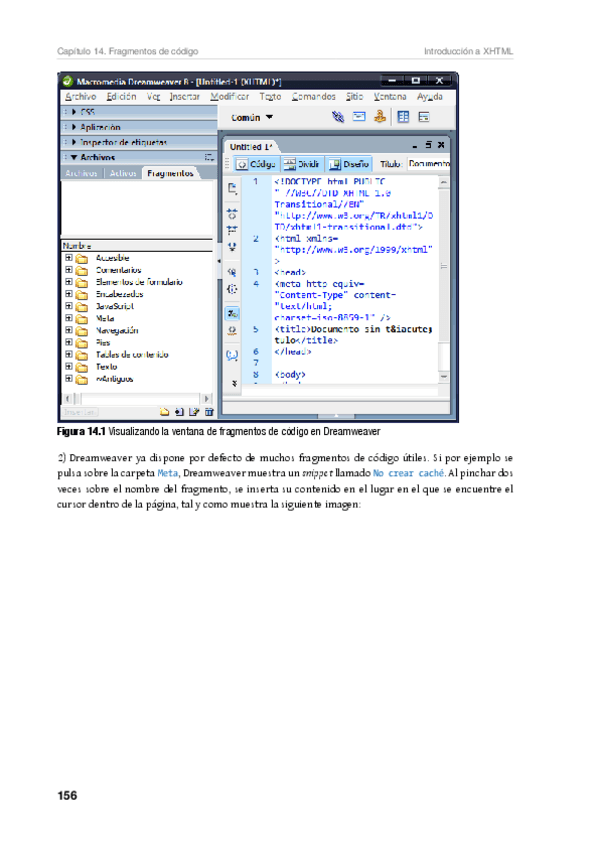The height and width of the screenshot is (848, 599).
Task: Switch to the Archivos tab
Action: (82, 173)
